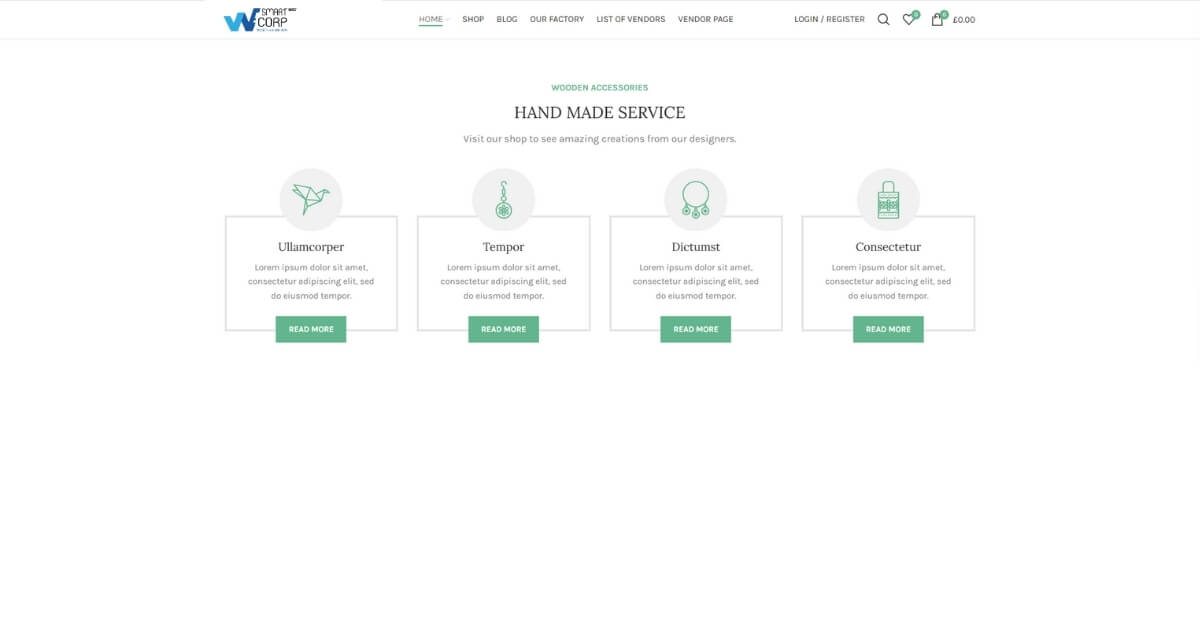Go to the Blog page
Viewport: 1200px width, 630px height.
point(507,19)
